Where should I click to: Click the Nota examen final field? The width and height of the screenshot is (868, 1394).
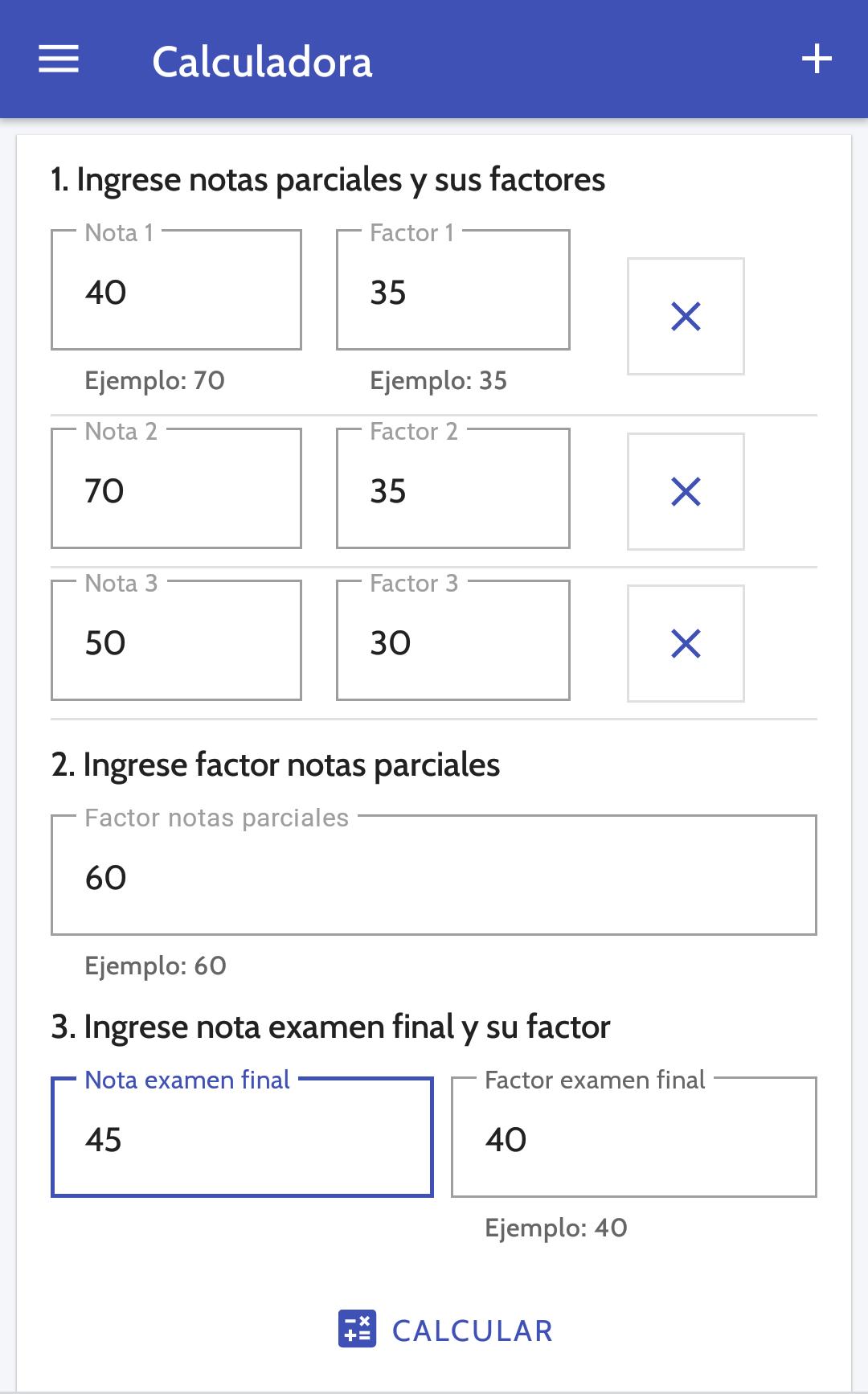coord(242,1138)
